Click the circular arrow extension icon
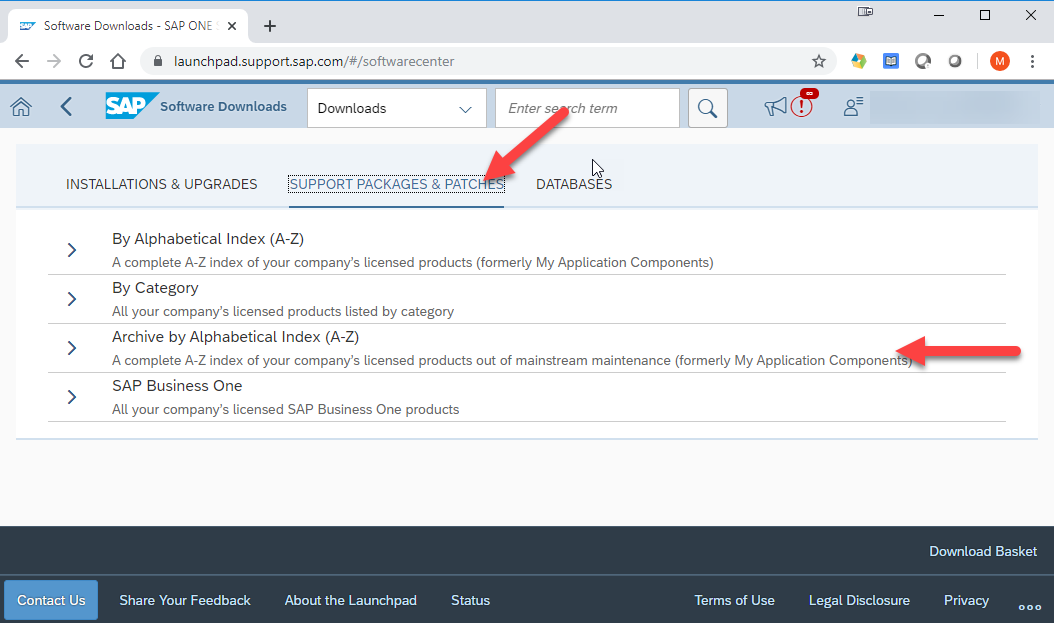The width and height of the screenshot is (1054, 623). click(x=923, y=61)
